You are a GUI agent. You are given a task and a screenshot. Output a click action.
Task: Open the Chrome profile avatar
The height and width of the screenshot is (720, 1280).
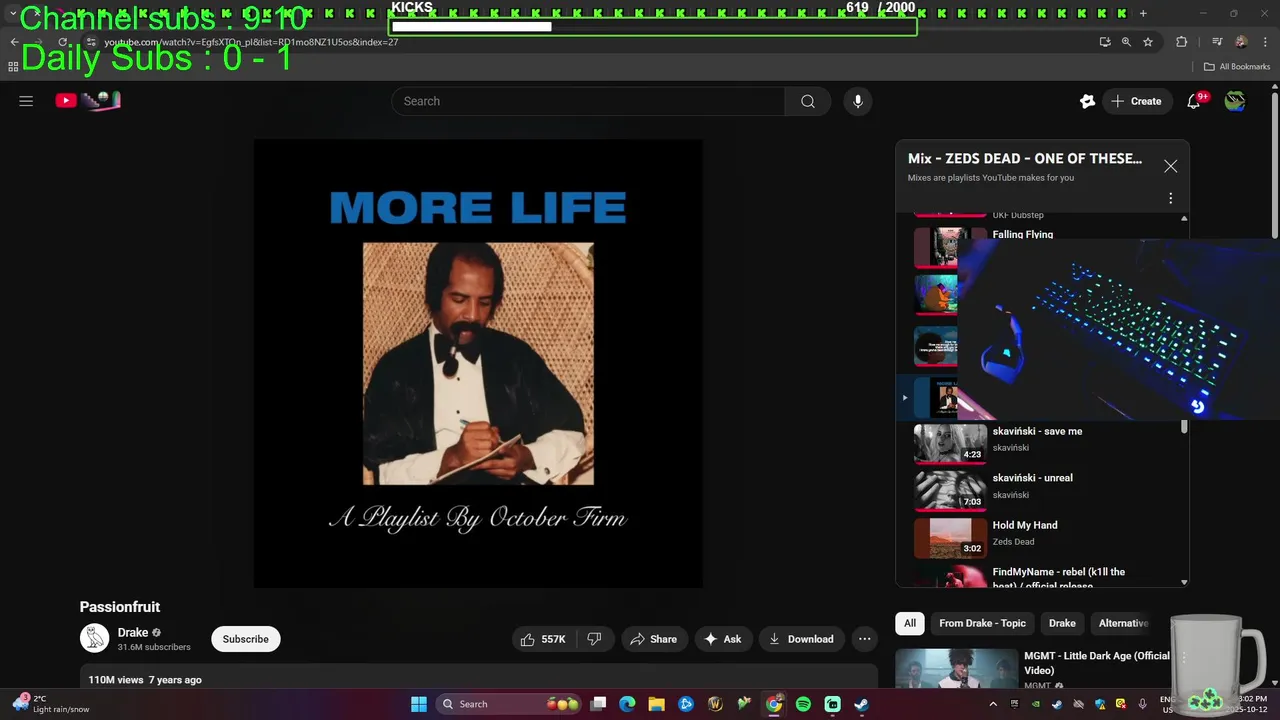point(1241,42)
